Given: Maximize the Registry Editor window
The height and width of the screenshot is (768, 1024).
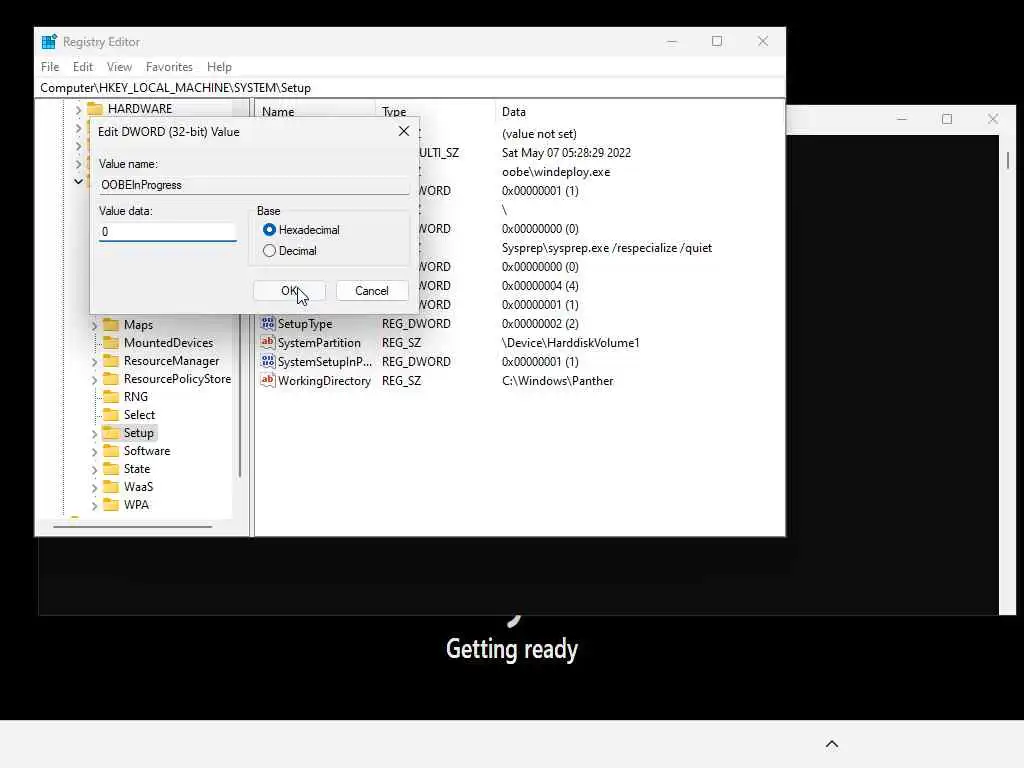Looking at the screenshot, I should [x=717, y=41].
